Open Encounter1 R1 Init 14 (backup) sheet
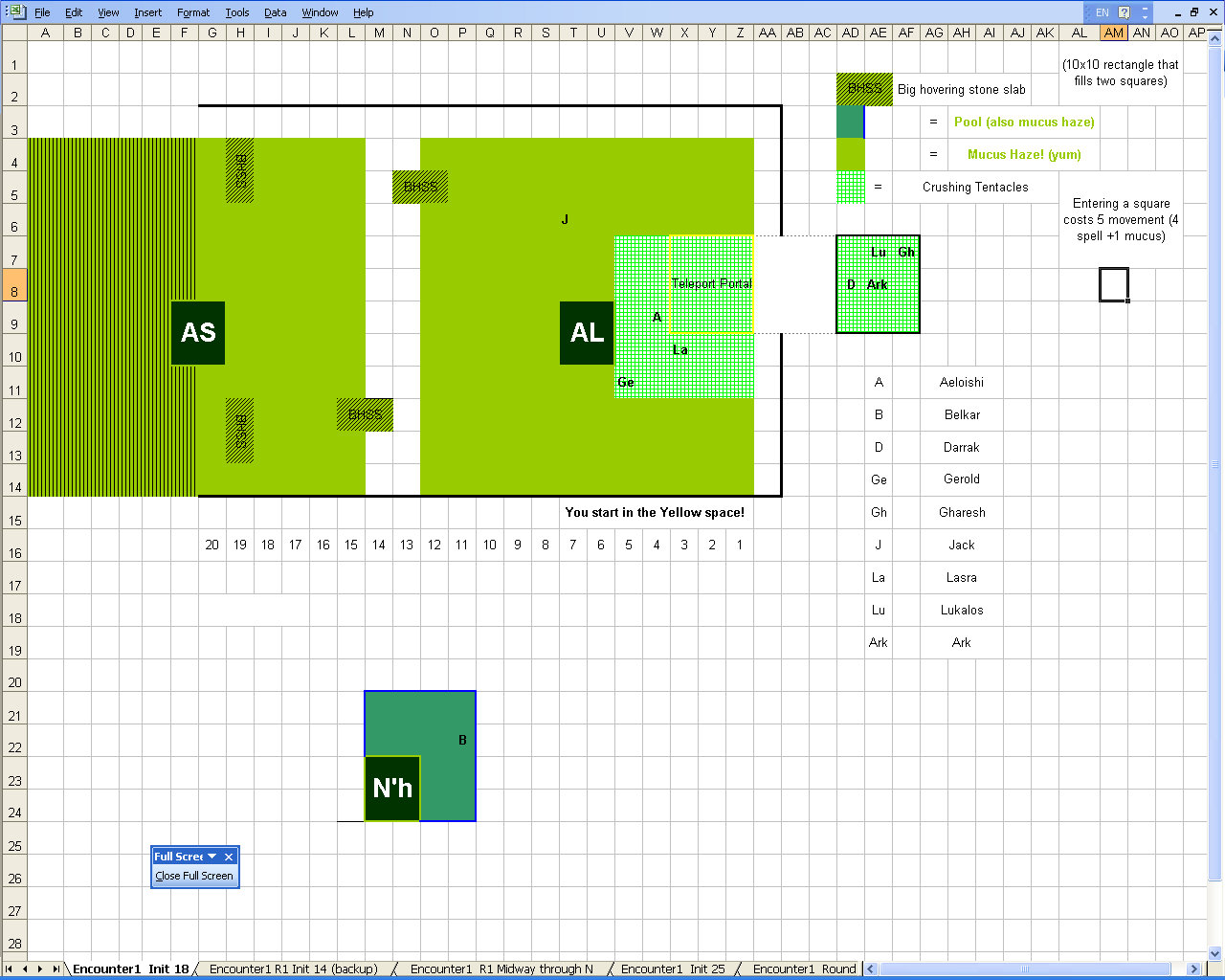Viewport: 1225px width, 980px height. coord(293,969)
